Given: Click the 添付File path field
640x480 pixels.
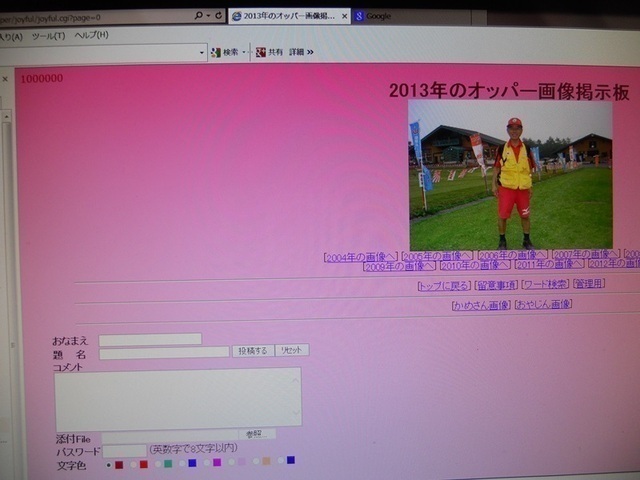Looking at the screenshot, I should pyautogui.click(x=170, y=436).
